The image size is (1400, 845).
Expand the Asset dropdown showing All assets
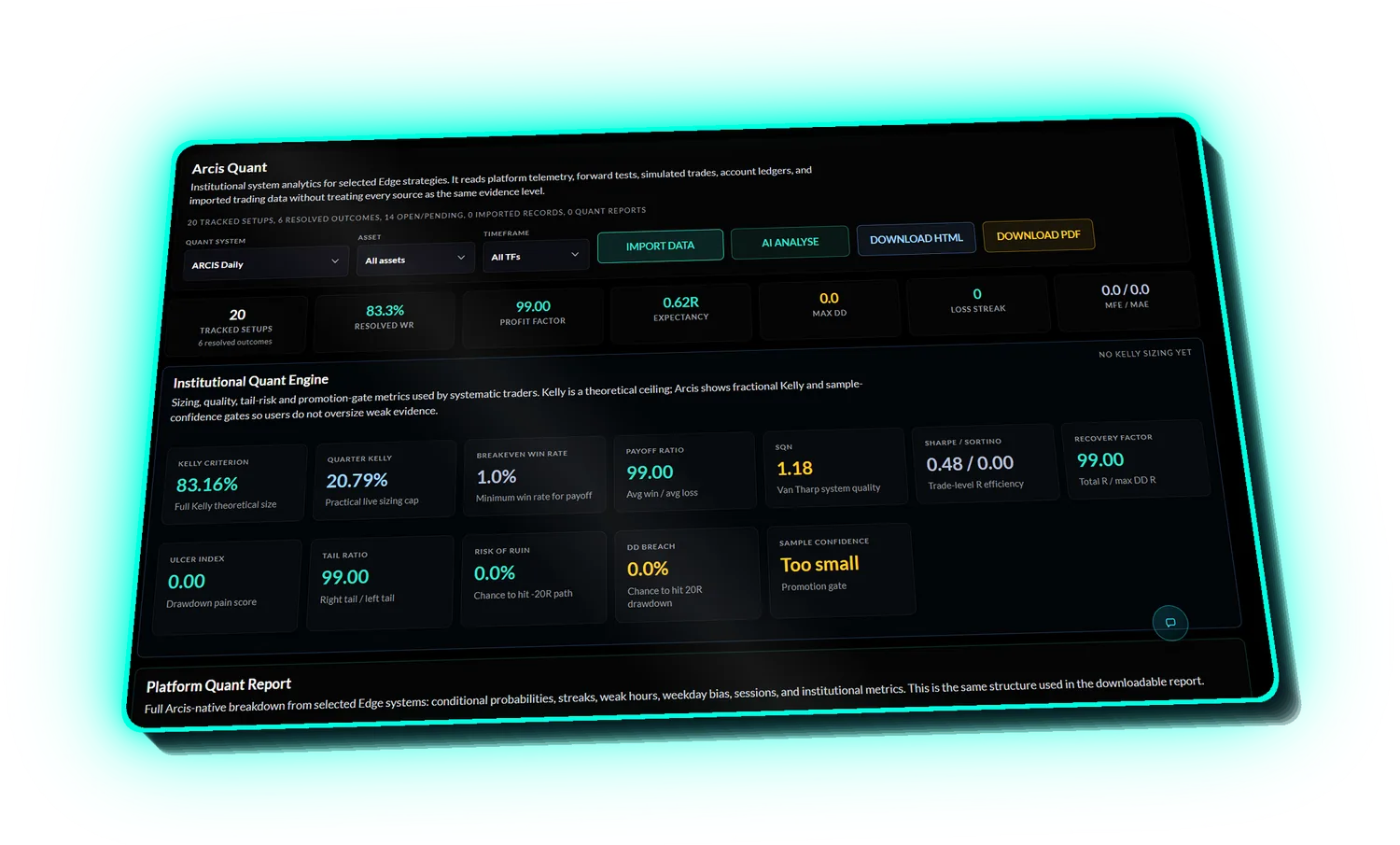[415, 259]
